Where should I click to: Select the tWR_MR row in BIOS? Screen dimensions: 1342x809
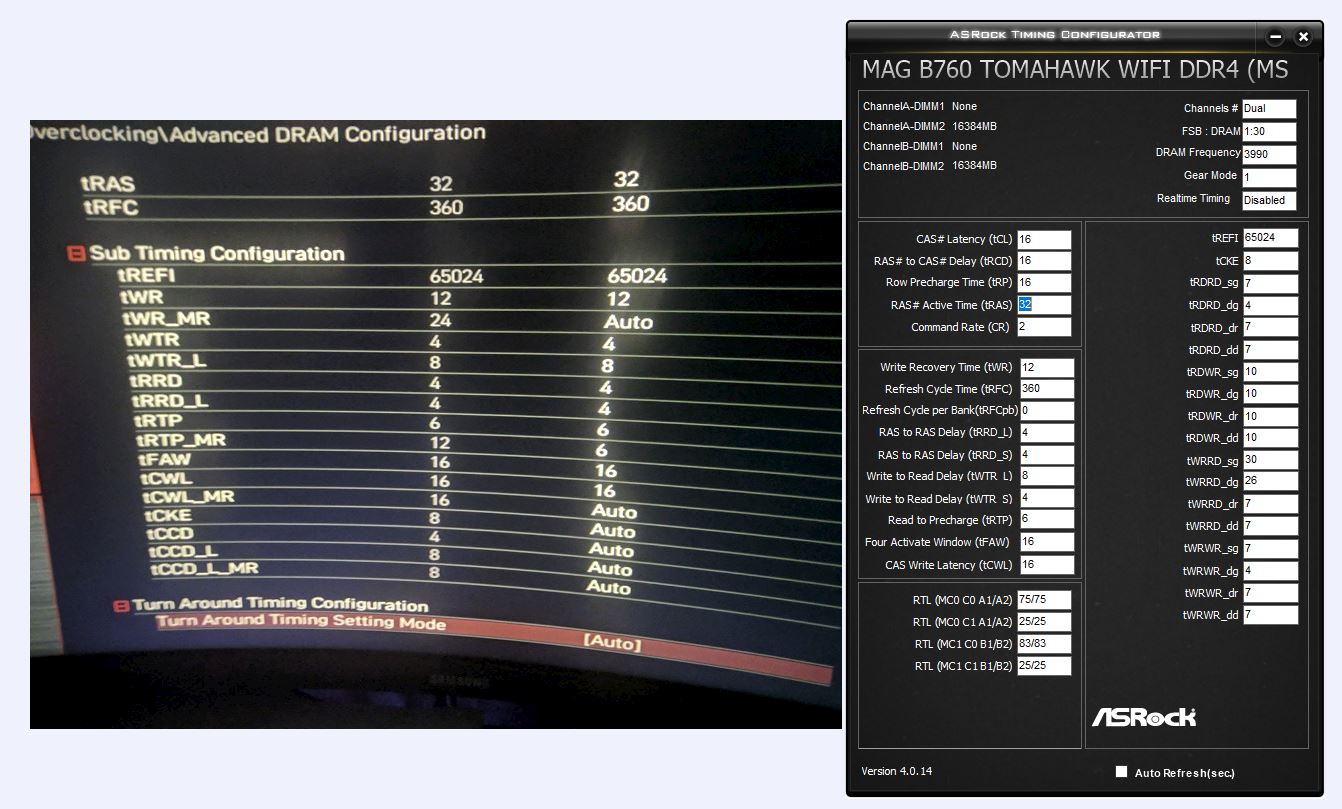480,320
